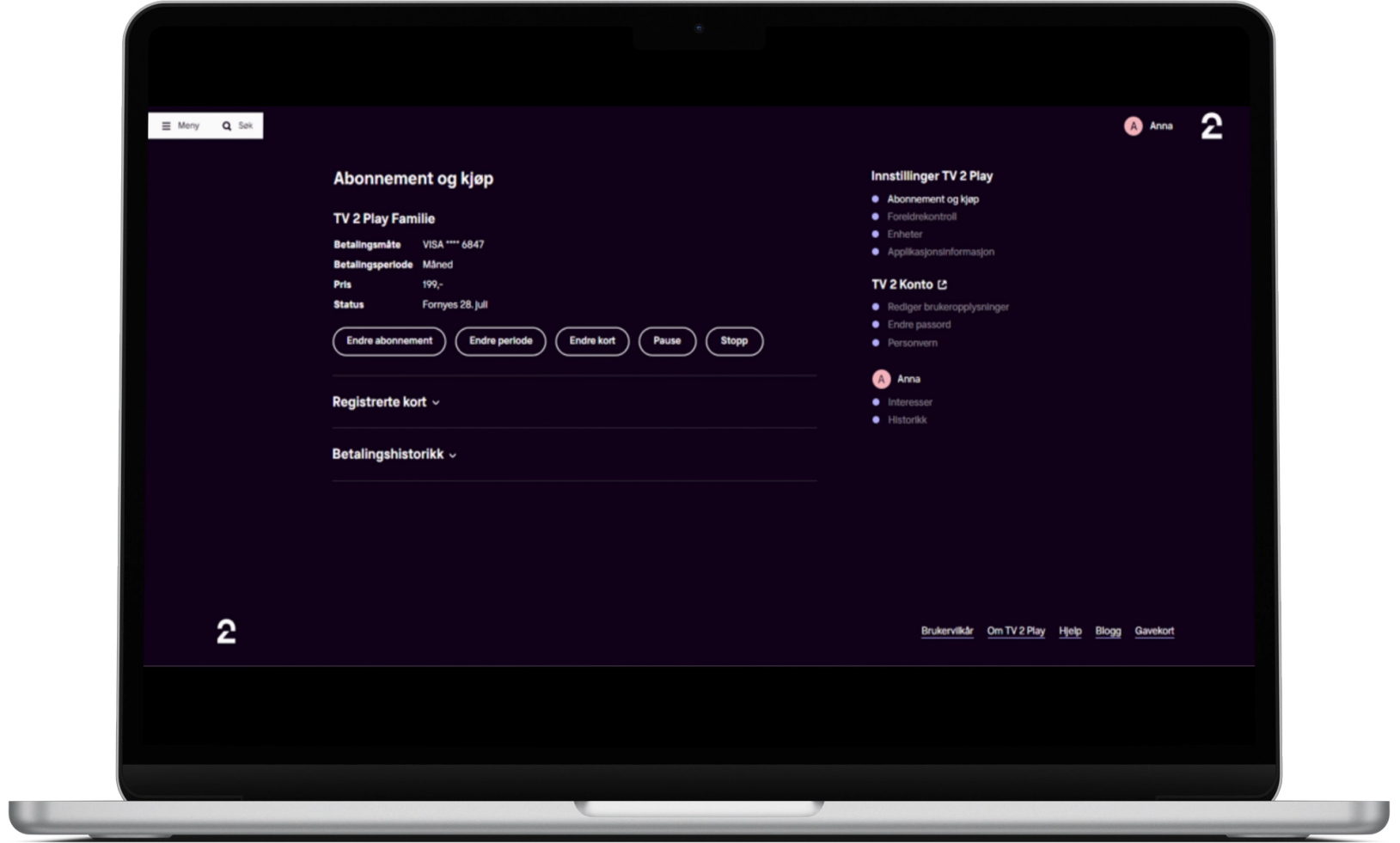Click the Måned payment period value
Image resolution: width=1400 pixels, height=843 pixels.
coord(437,265)
